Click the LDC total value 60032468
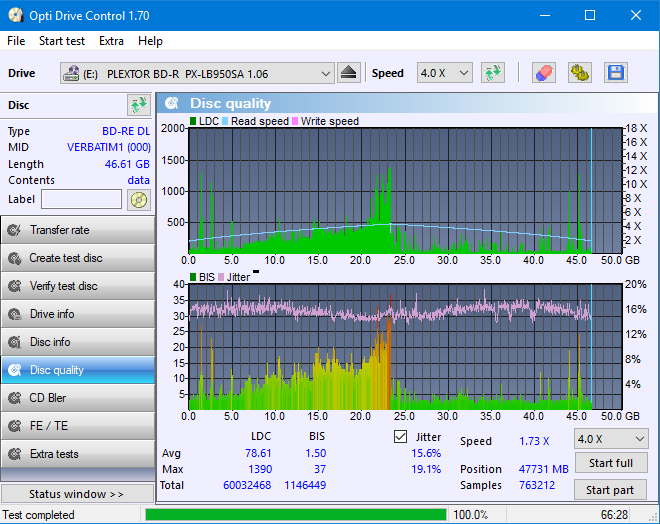Image resolution: width=660 pixels, height=524 pixels. pos(247,485)
